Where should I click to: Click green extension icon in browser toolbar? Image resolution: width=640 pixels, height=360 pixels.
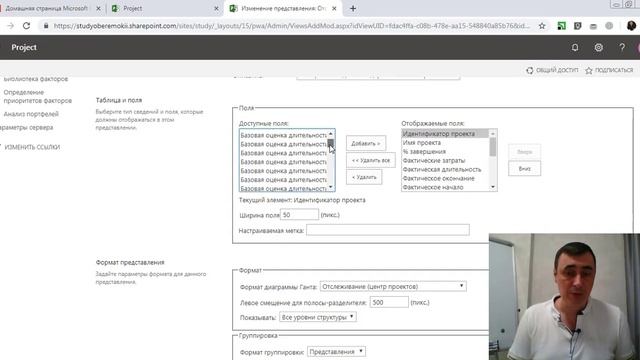click(x=562, y=26)
